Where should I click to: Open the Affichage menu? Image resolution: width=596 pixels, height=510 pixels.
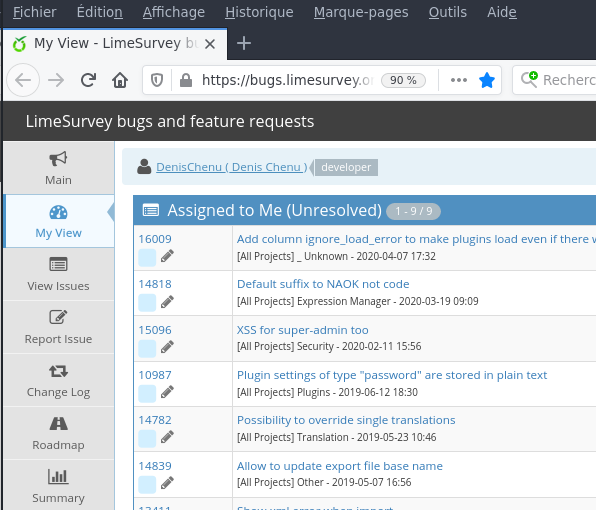pyautogui.click(x=174, y=12)
